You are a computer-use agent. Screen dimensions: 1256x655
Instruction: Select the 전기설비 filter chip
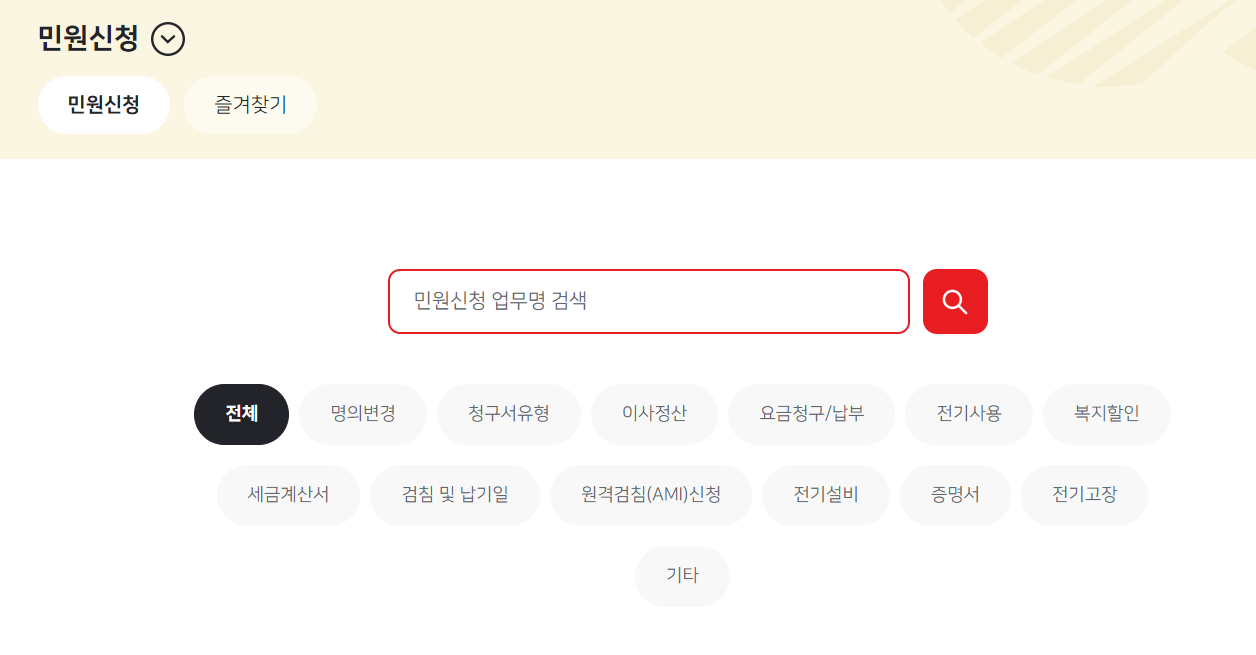[825, 494]
